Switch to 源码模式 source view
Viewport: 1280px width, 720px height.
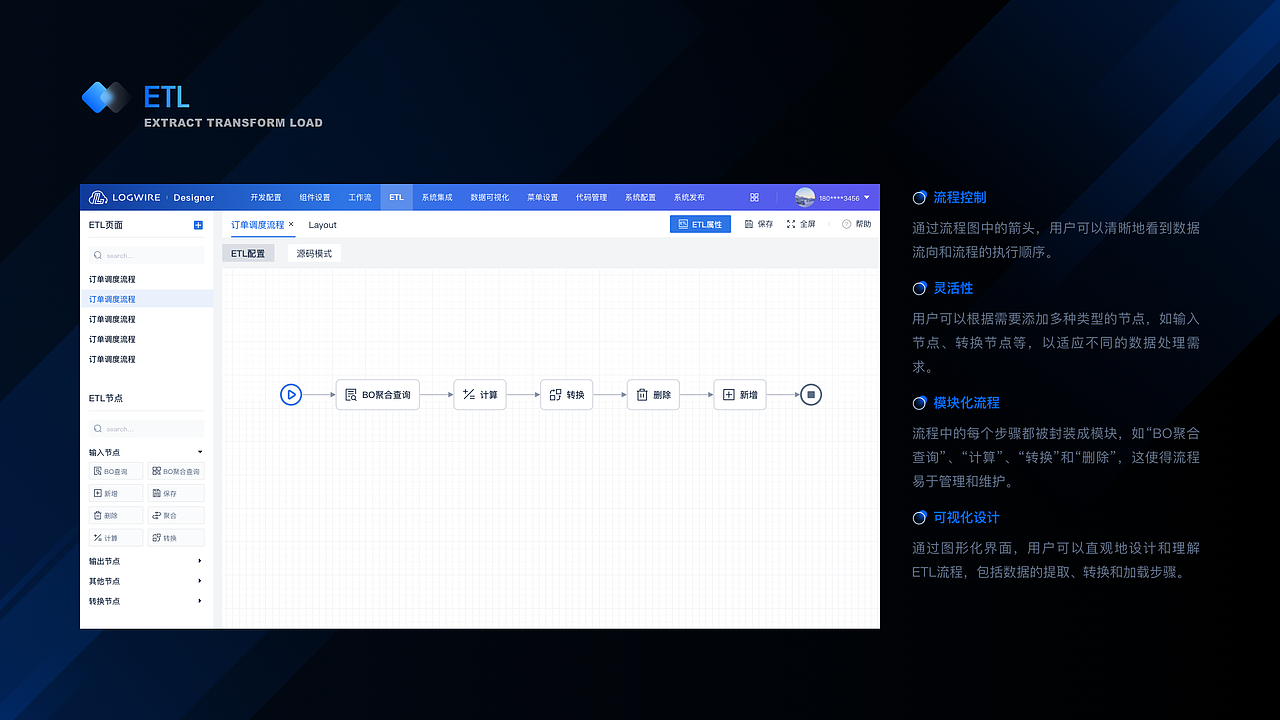[x=314, y=254]
